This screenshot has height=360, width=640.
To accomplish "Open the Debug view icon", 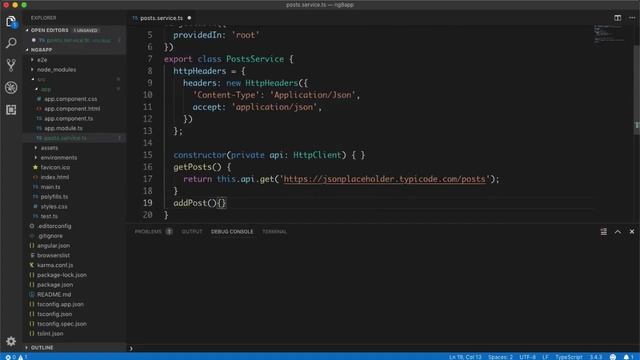I will click(x=11, y=87).
